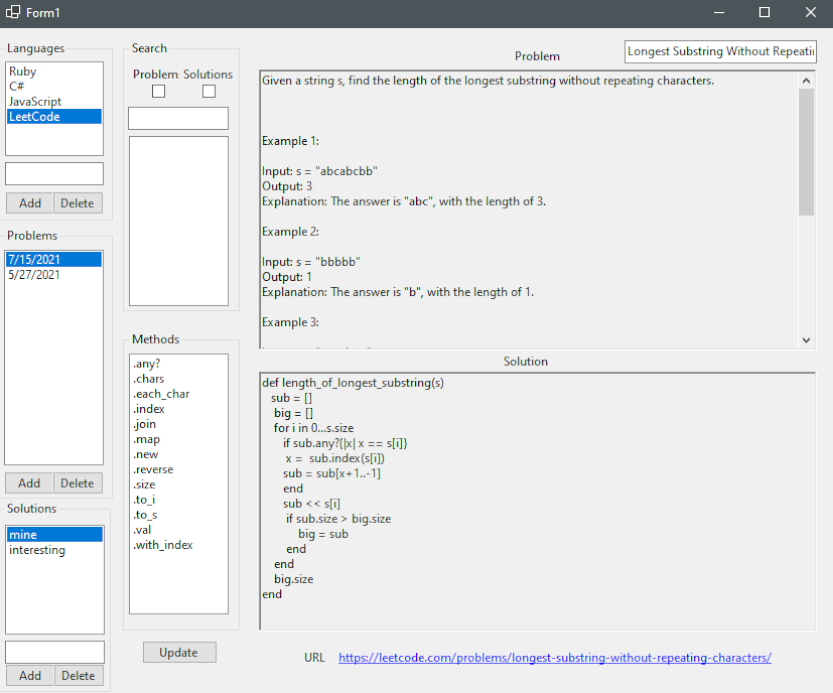833x693 pixels.
Task: Click the Form1 app icon in title bar
Action: [x=13, y=13]
